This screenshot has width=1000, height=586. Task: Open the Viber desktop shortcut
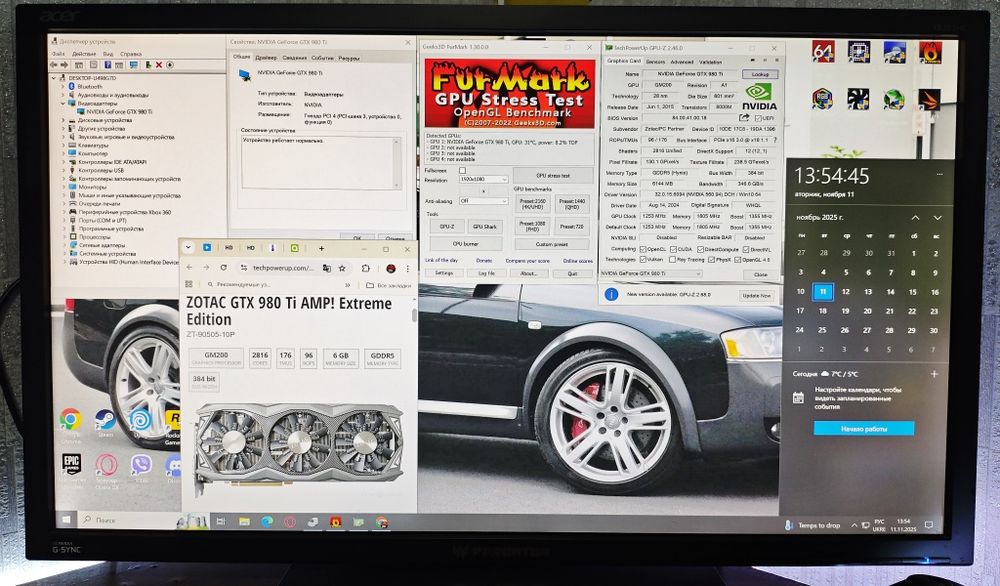[140, 464]
